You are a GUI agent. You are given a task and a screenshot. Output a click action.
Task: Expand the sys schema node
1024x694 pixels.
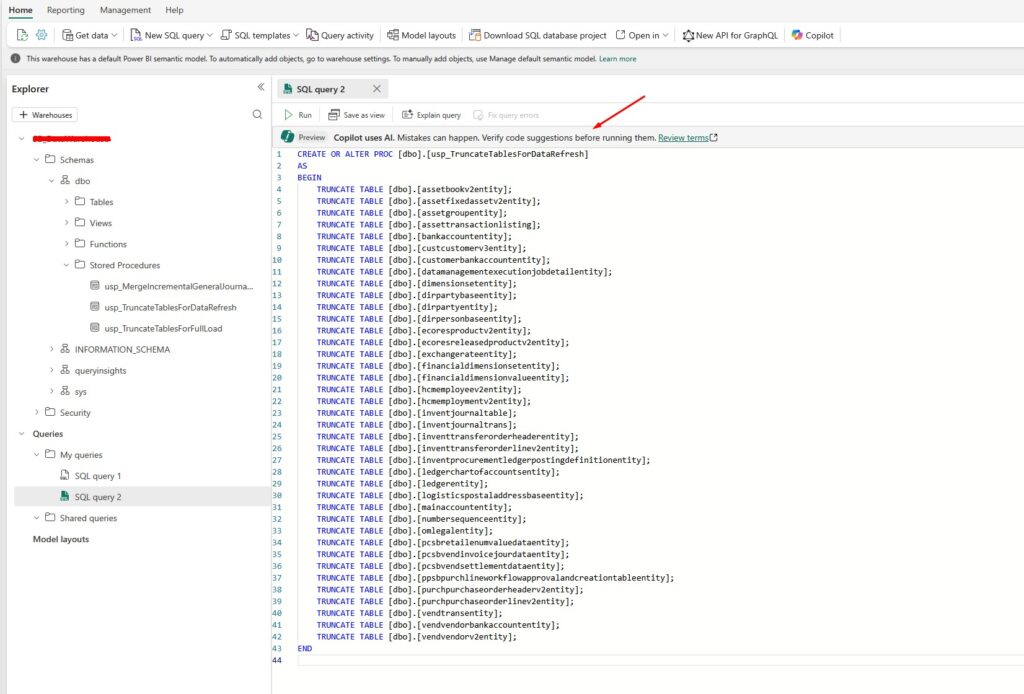tap(52, 391)
